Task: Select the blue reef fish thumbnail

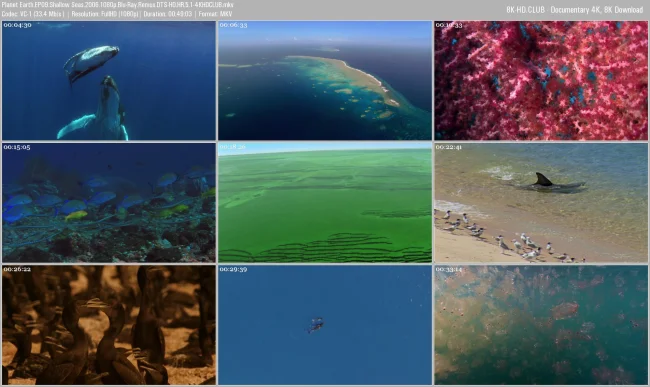Action: point(109,203)
